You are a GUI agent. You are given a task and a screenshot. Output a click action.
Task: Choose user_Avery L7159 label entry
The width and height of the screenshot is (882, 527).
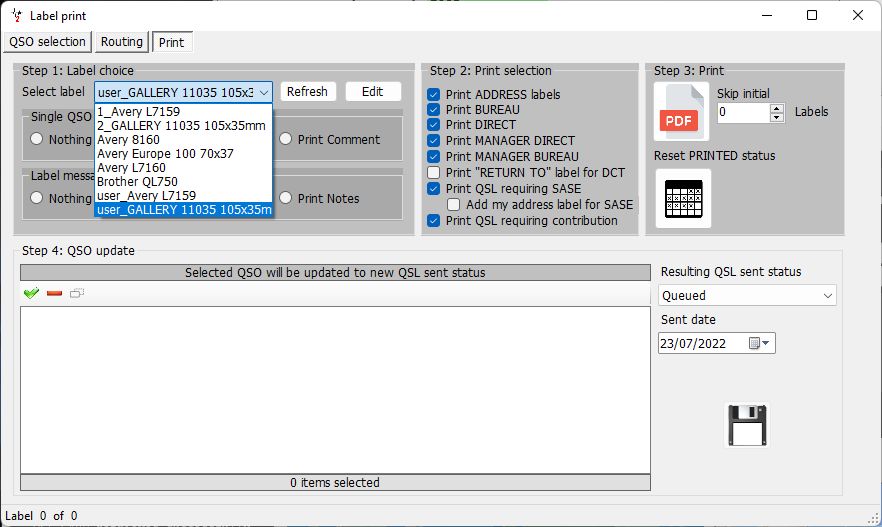(x=183, y=196)
